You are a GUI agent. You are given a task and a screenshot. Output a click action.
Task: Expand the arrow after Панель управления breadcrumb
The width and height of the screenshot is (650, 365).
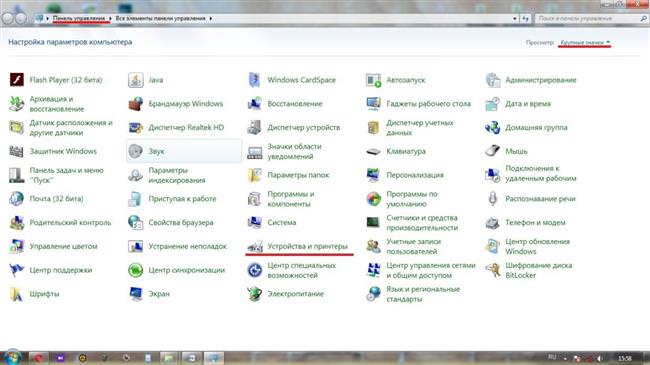[110, 19]
